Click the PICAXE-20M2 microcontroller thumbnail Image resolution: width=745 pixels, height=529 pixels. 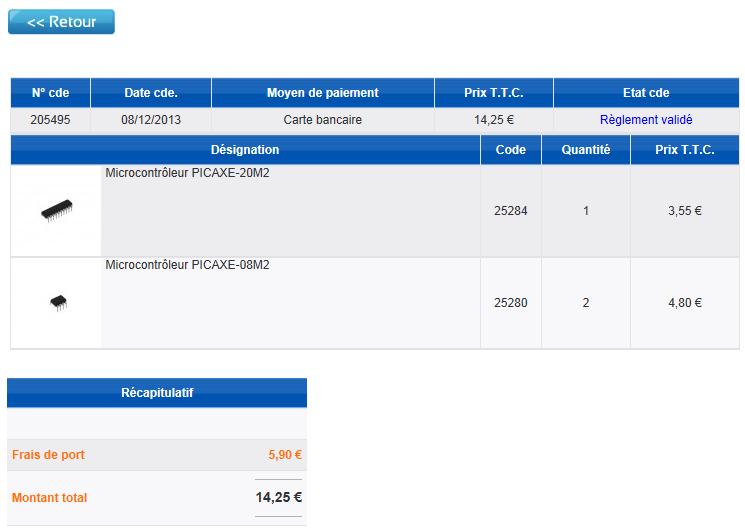point(57,211)
